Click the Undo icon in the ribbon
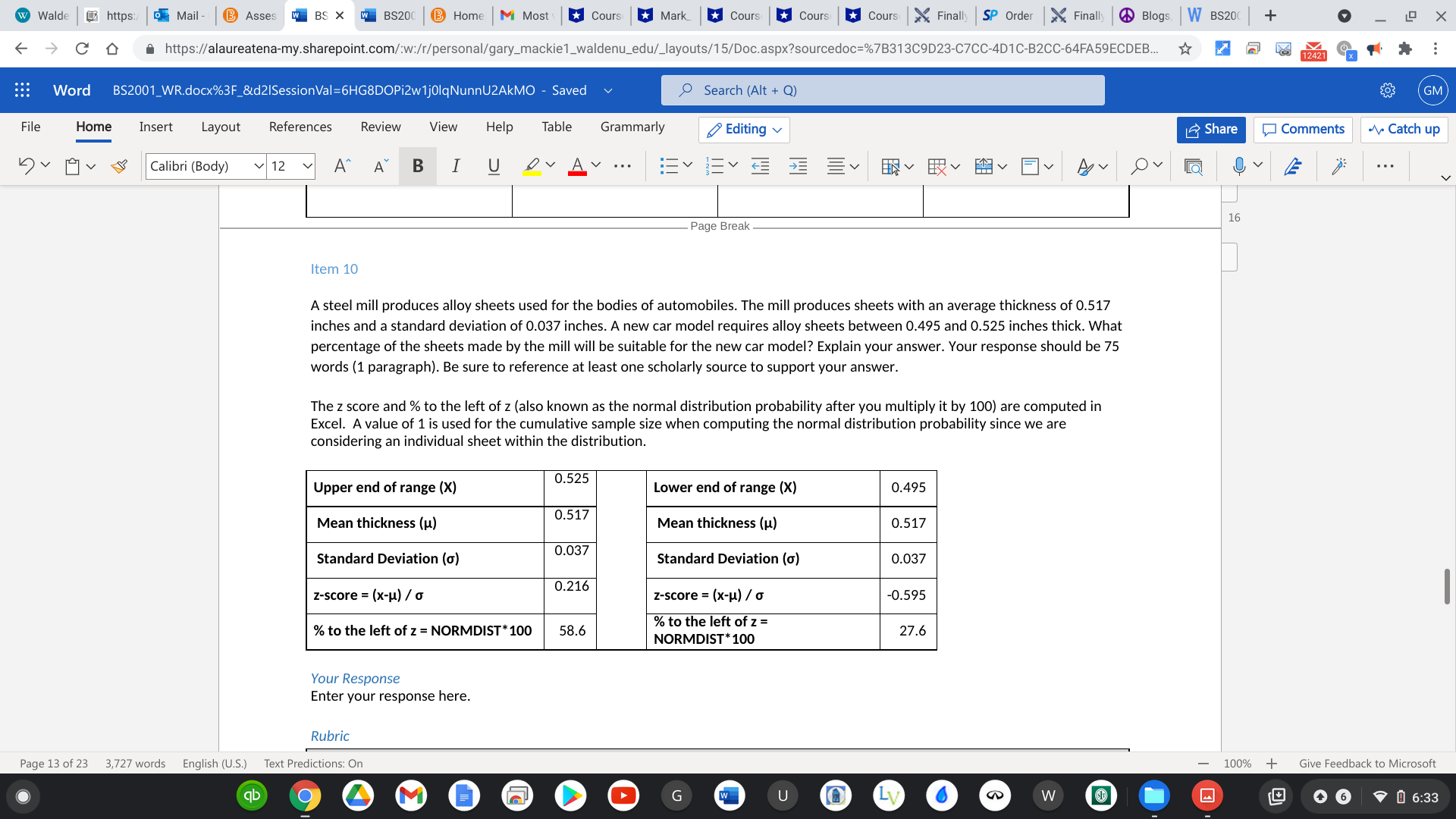Image resolution: width=1456 pixels, height=819 pixels. [26, 165]
